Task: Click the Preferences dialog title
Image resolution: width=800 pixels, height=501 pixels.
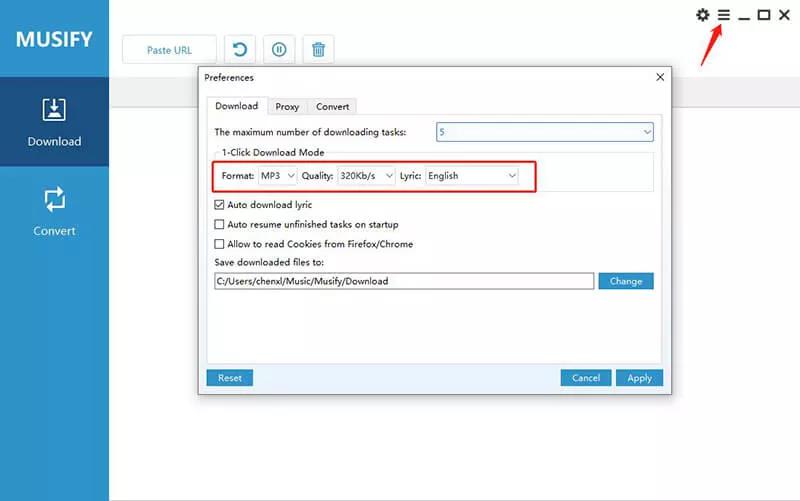Action: pos(229,78)
